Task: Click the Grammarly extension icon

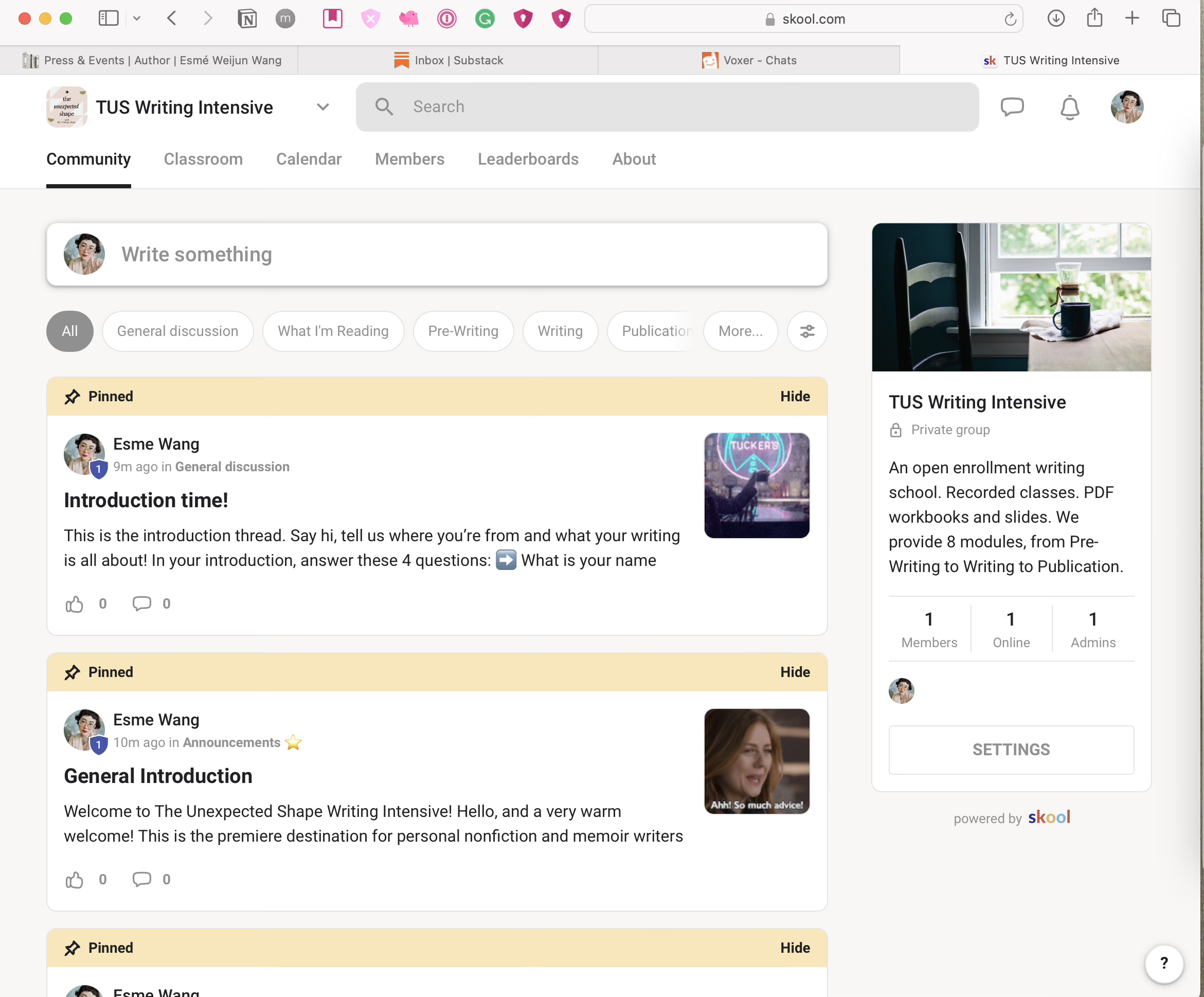Action: click(x=484, y=19)
